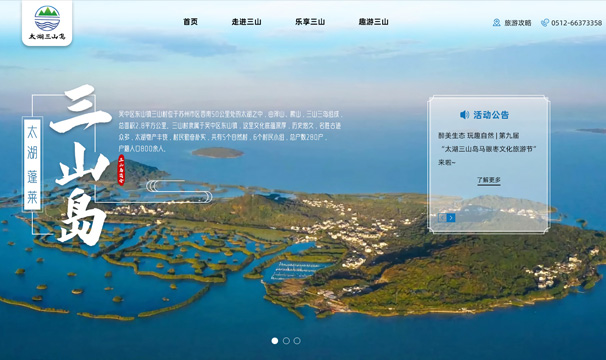
Task: Show previous announcement with left arrow
Action: pyautogui.click(x=442, y=218)
